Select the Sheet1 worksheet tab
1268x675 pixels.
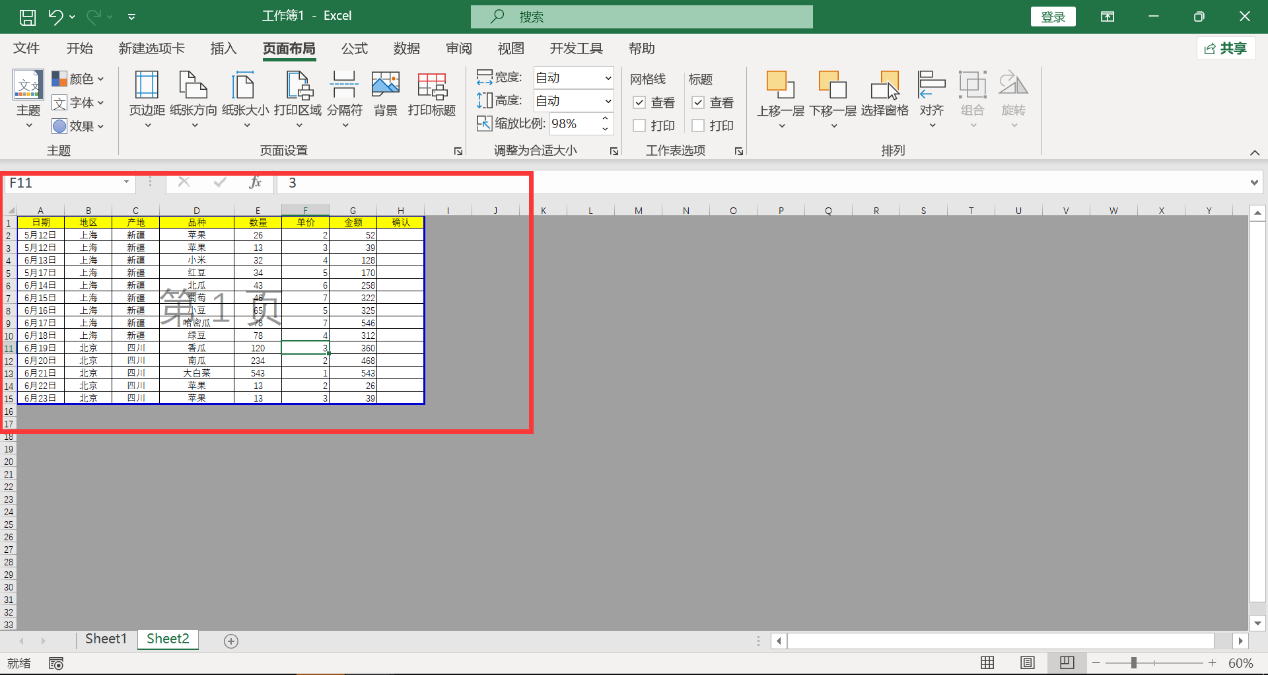click(106, 639)
